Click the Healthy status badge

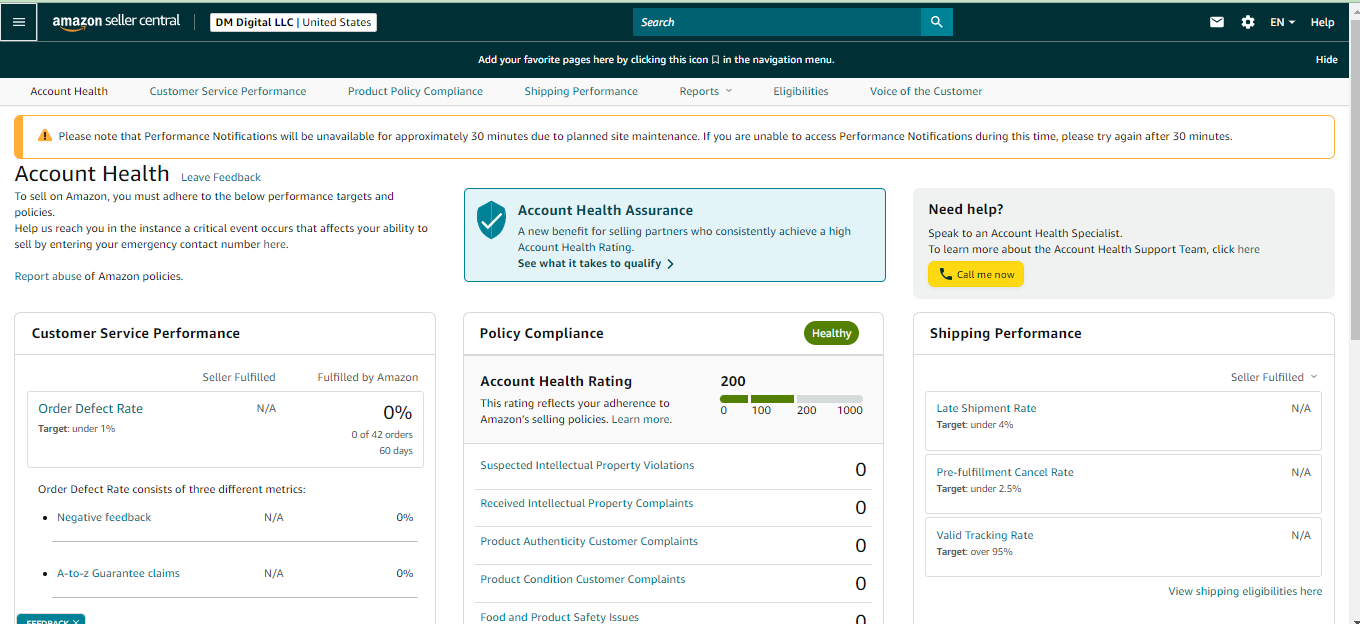tap(831, 333)
